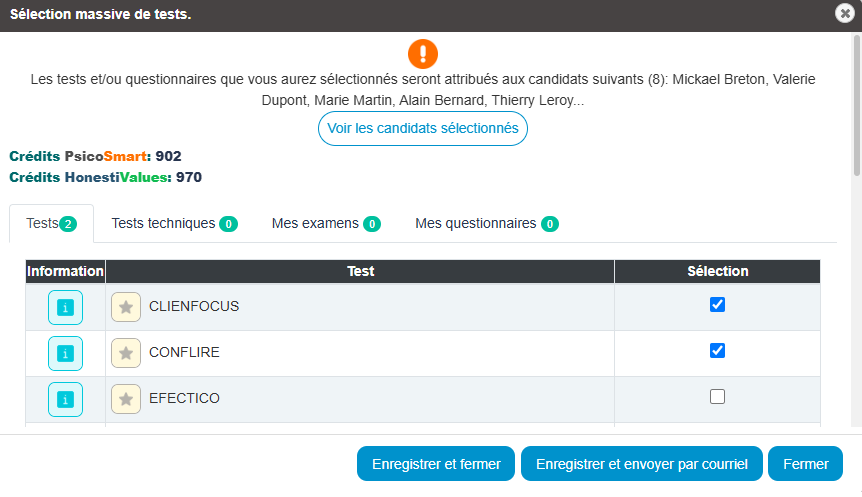862x497 pixels.
Task: Uncheck the CONFLIRE selection checkbox
Action: 717,351
